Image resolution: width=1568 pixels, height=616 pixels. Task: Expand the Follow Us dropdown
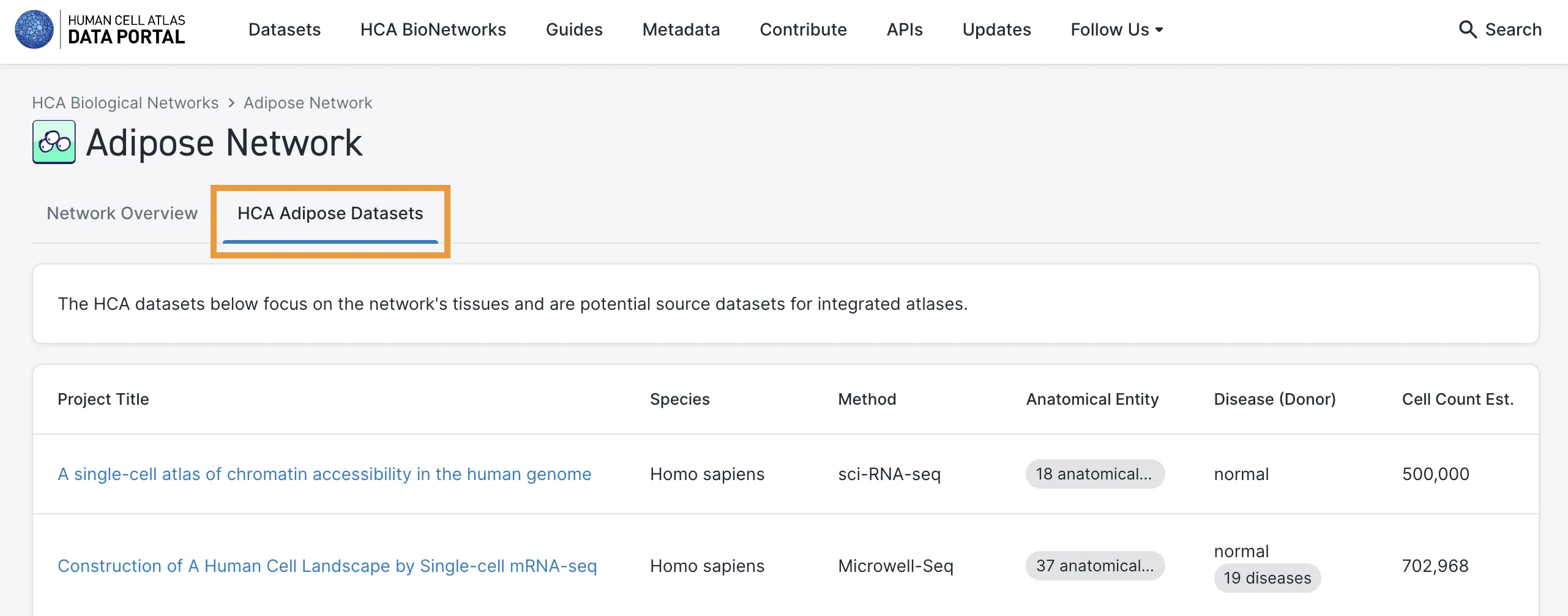pos(1116,29)
